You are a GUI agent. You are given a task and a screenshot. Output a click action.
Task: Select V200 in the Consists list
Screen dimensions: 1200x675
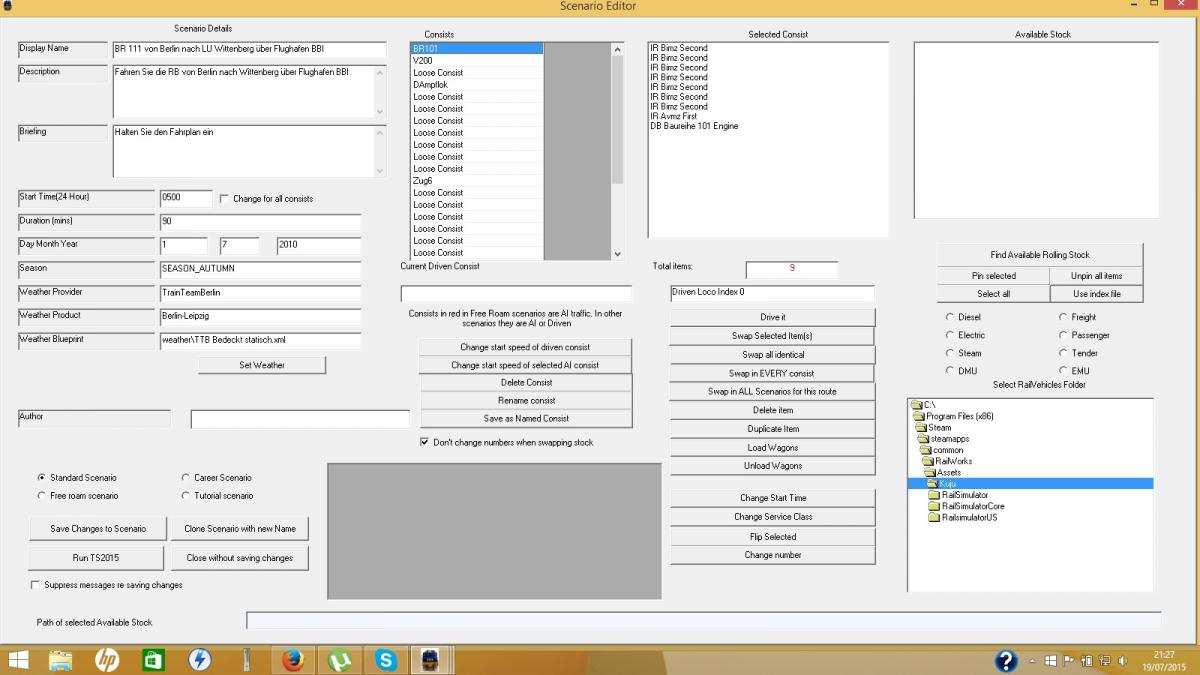pyautogui.click(x=423, y=61)
